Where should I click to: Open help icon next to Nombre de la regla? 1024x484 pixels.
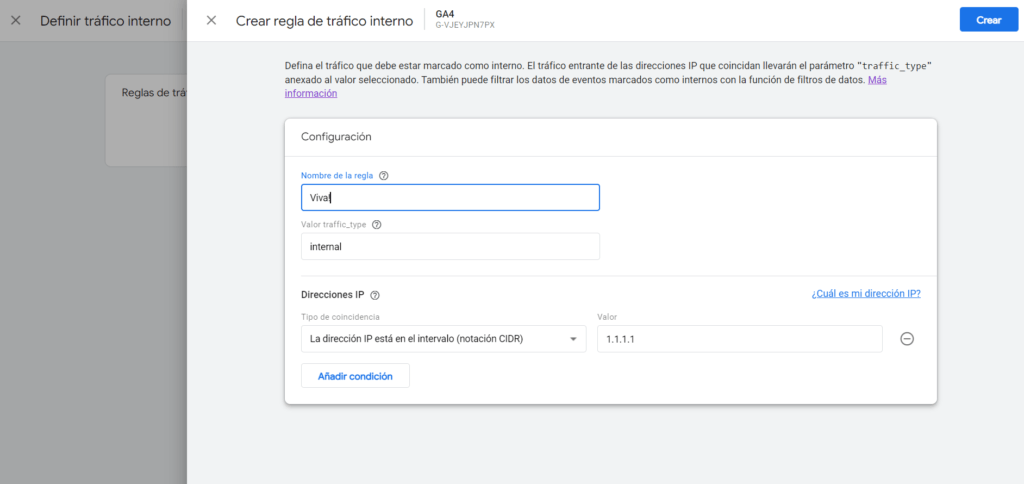pyautogui.click(x=384, y=176)
